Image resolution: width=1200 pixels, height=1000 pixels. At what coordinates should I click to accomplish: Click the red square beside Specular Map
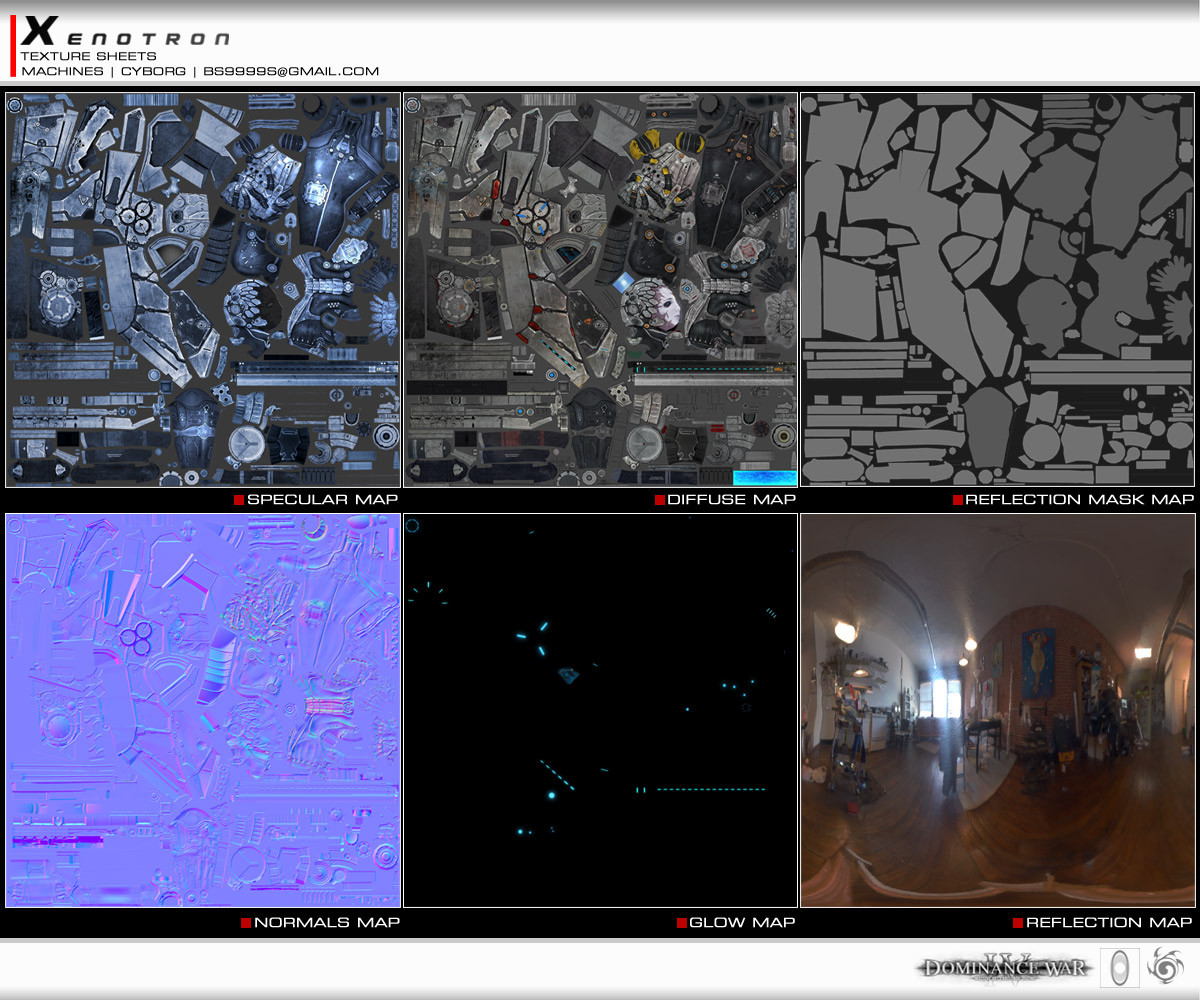pos(239,500)
